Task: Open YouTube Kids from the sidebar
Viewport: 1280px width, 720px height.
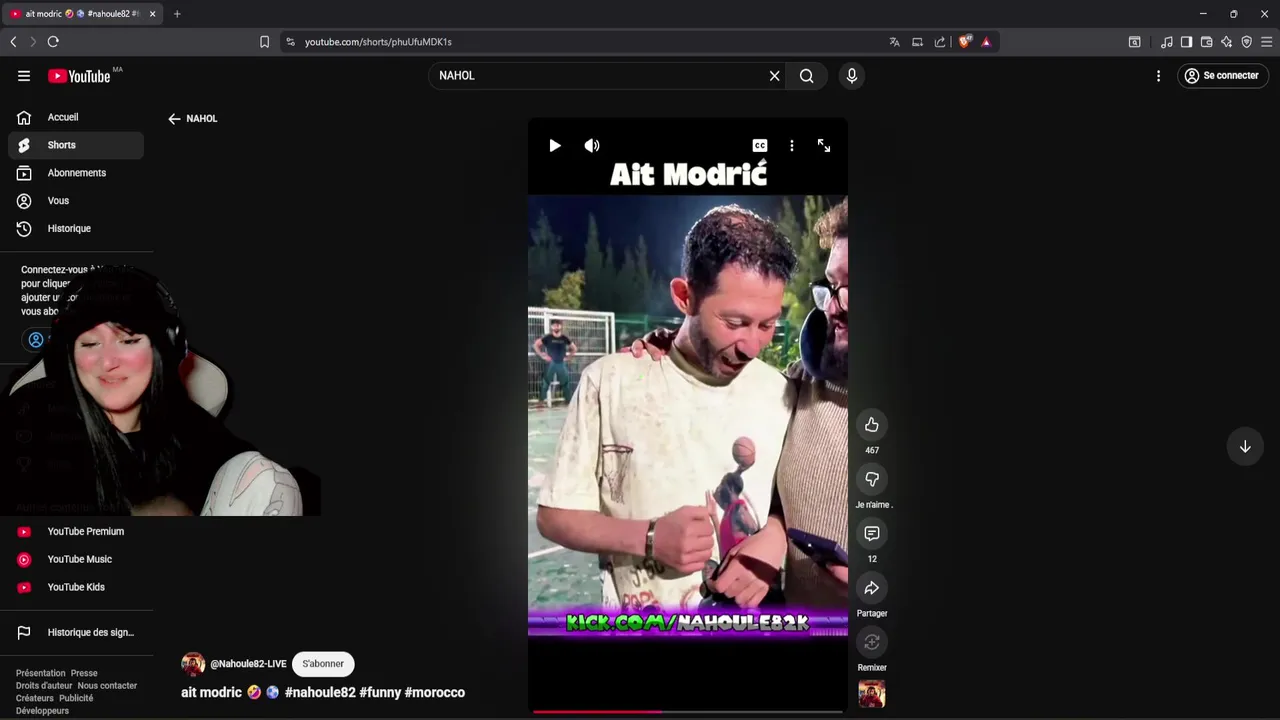Action: click(x=76, y=588)
